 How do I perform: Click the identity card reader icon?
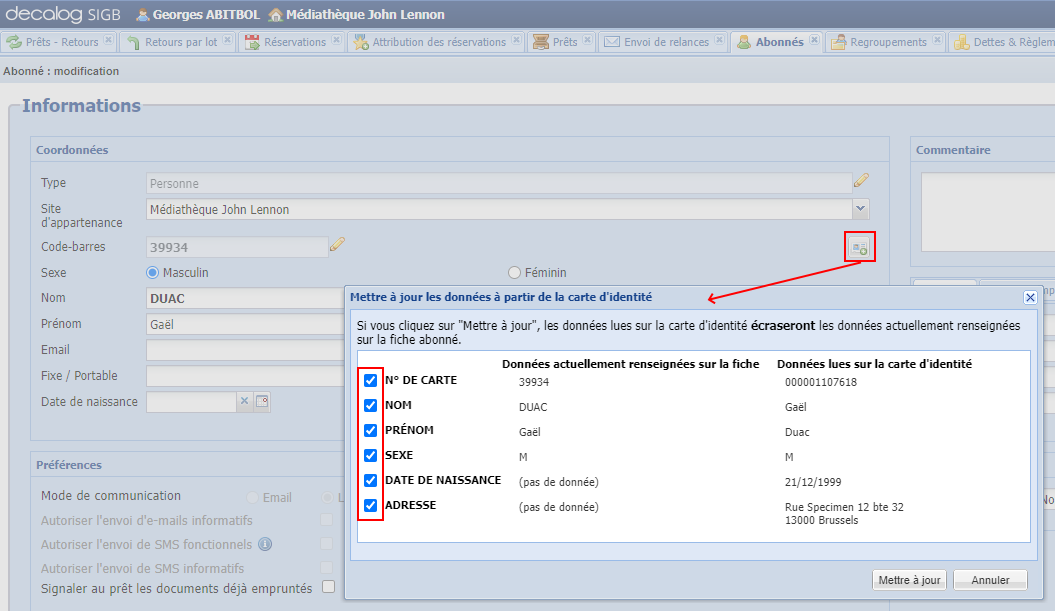coord(859,247)
